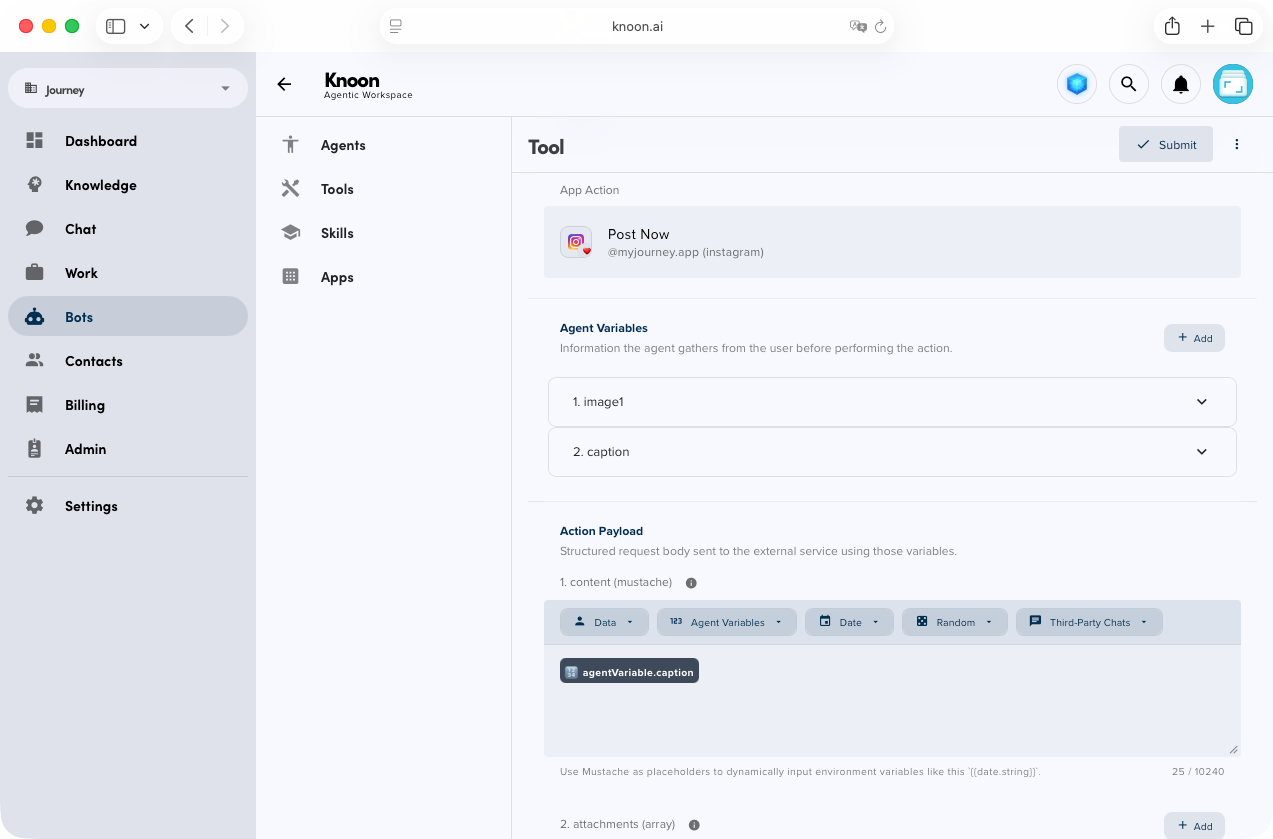Click the Instagram icon on Post Now
Image resolution: width=1273 pixels, height=839 pixels.
pos(576,242)
